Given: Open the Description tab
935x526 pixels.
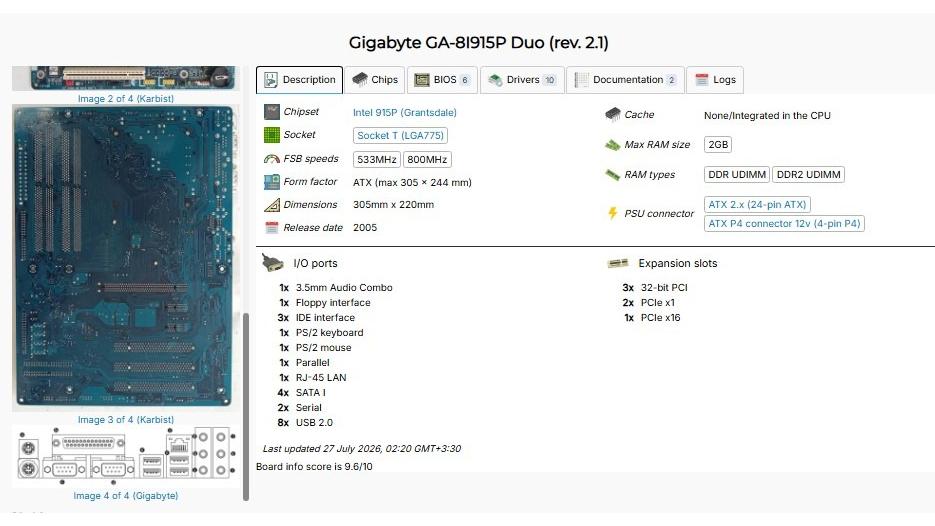Looking at the screenshot, I should [299, 80].
